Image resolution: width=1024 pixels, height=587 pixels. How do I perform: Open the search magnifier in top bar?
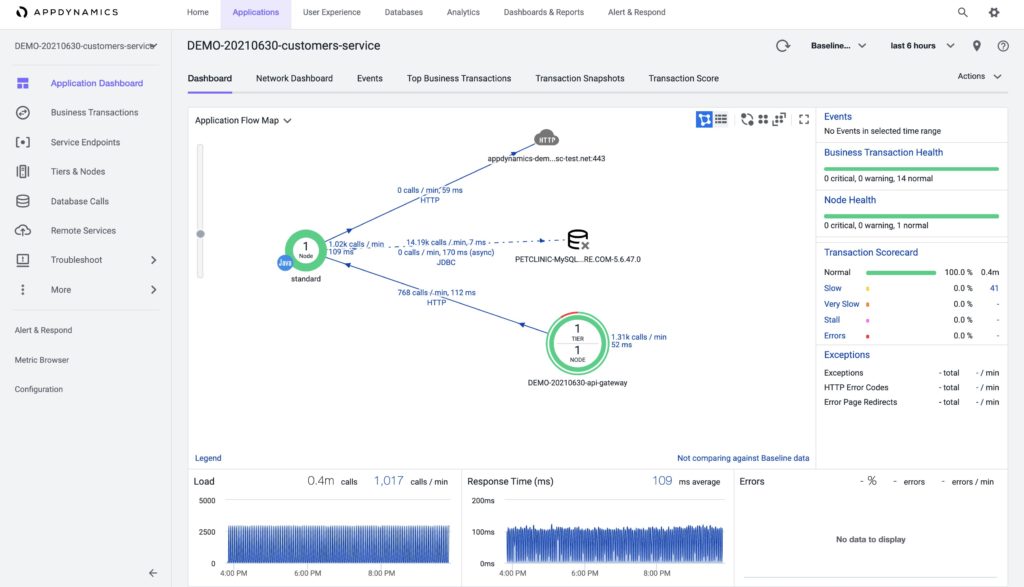point(963,12)
